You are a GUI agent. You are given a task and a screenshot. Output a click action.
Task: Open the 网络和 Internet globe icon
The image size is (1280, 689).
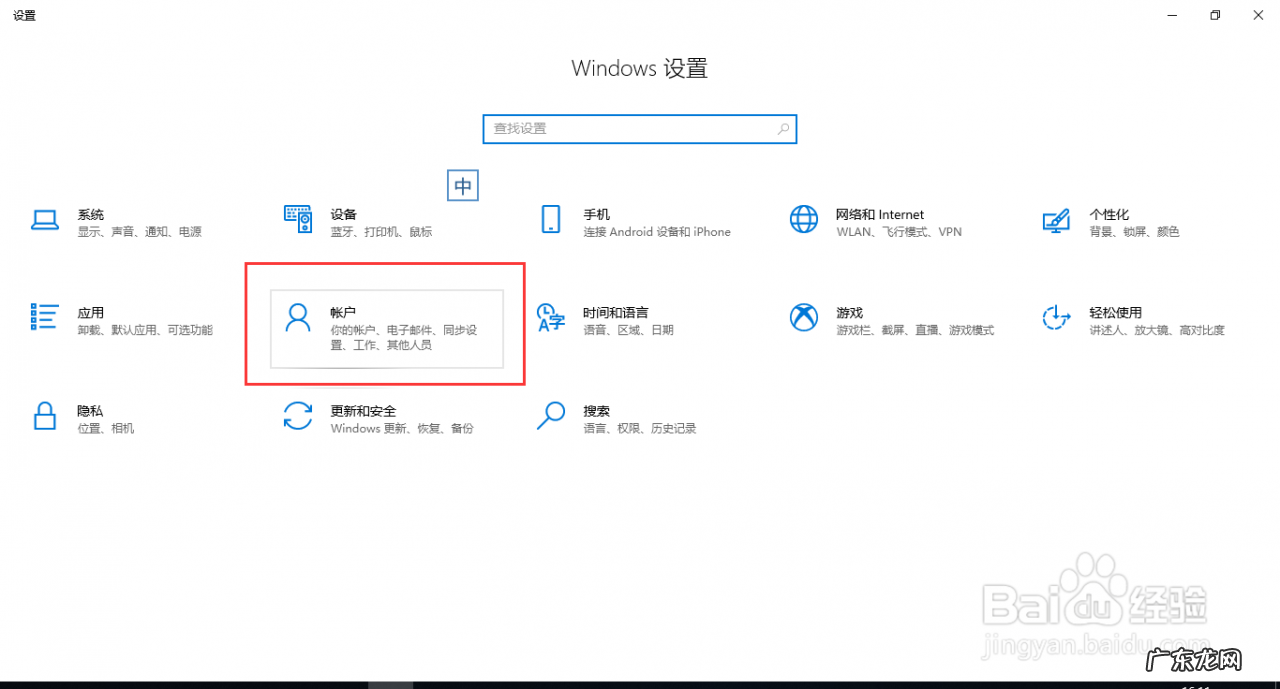pyautogui.click(x=804, y=219)
